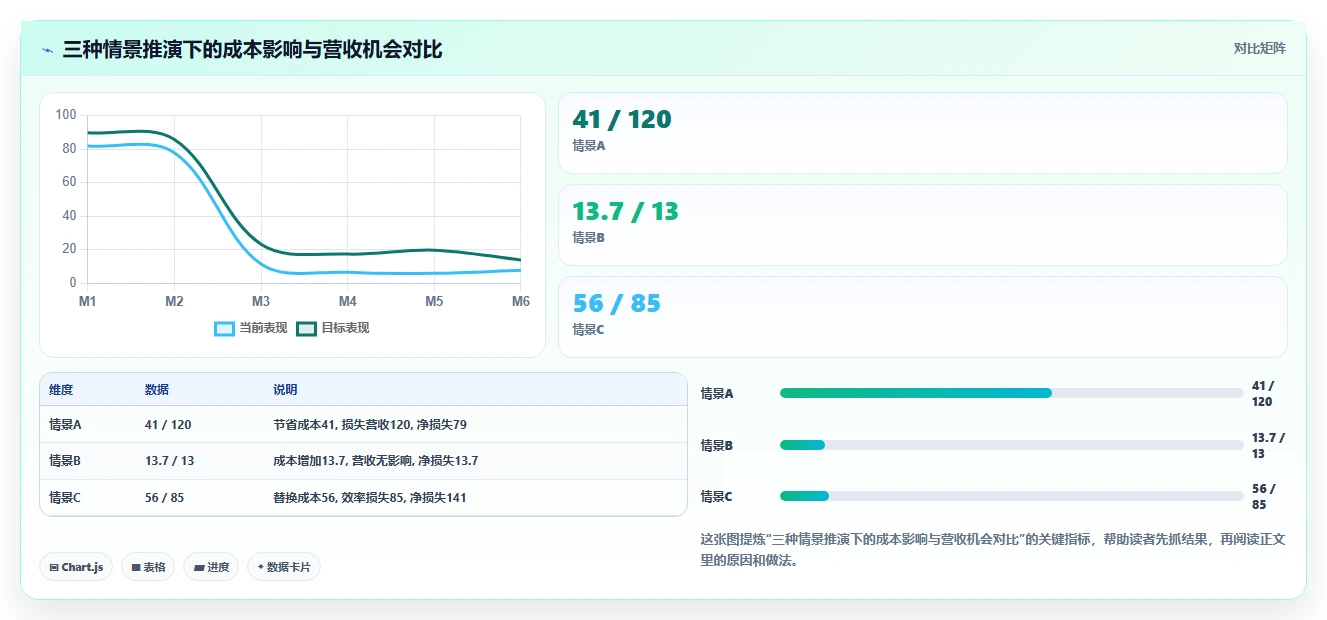Image resolution: width=1327 pixels, height=620 pixels.
Task: Click the 情景B progress bar
Action: [x=1011, y=445]
